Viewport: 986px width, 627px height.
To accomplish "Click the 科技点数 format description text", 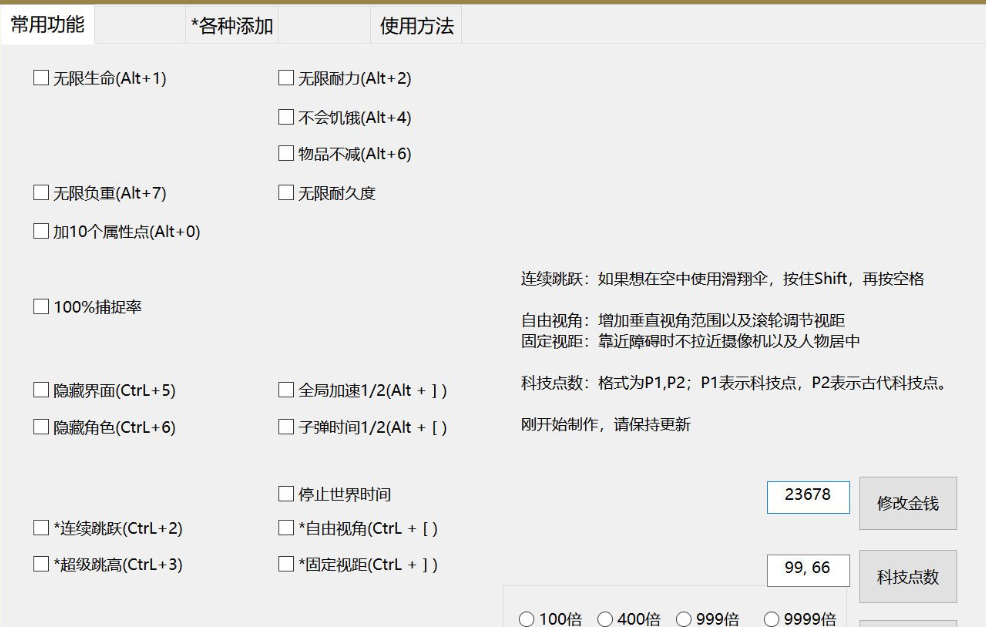I will tap(734, 383).
